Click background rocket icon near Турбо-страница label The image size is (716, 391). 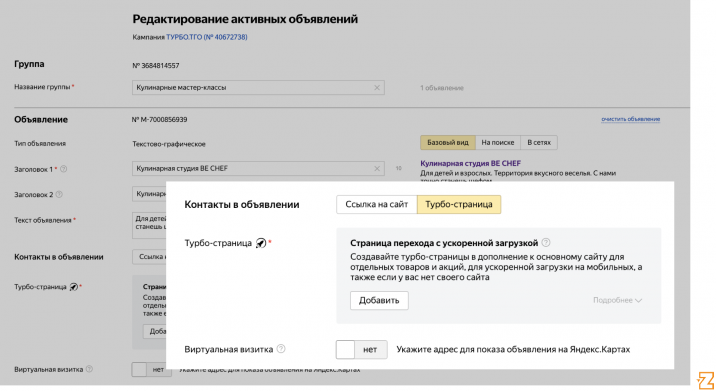point(74,287)
